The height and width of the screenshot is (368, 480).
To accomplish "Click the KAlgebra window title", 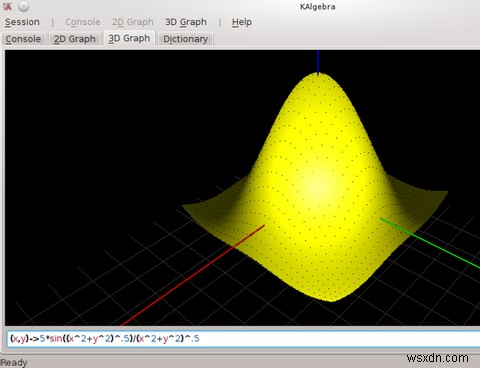I will click(x=317, y=7).
